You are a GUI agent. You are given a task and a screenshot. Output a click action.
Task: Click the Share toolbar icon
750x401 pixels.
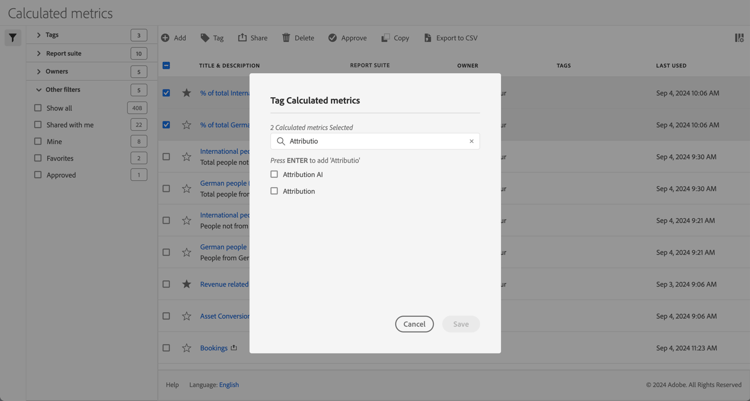pyautogui.click(x=242, y=38)
